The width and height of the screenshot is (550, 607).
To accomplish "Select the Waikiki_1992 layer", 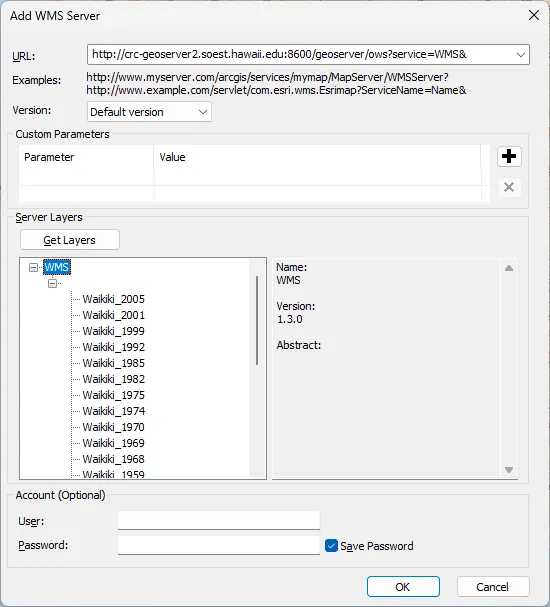I will click(x=113, y=347).
